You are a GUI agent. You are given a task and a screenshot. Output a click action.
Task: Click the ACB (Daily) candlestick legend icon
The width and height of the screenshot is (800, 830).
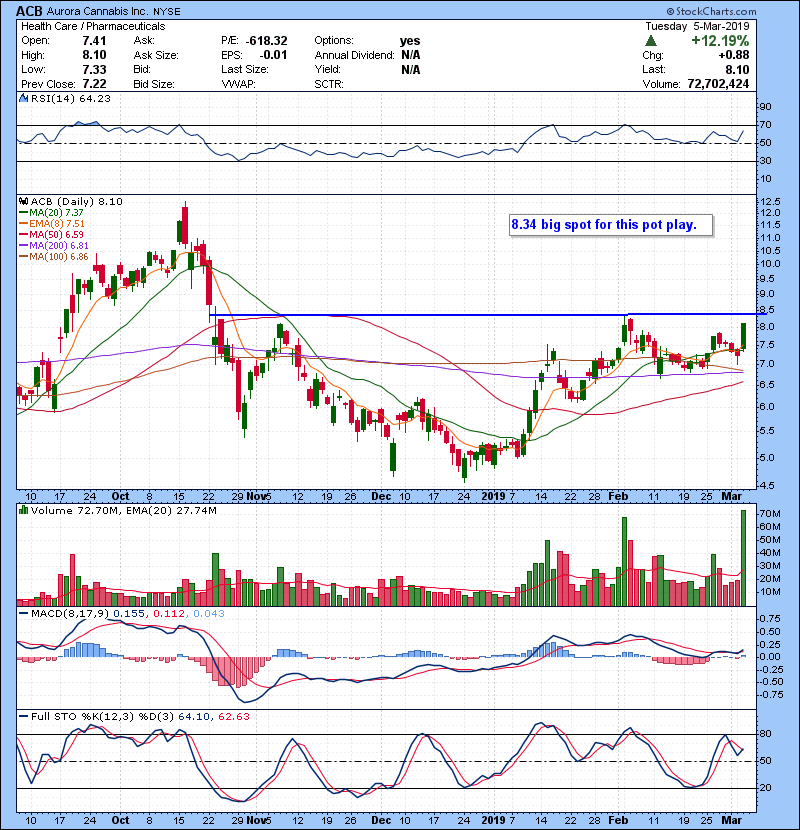pyautogui.click(x=21, y=201)
